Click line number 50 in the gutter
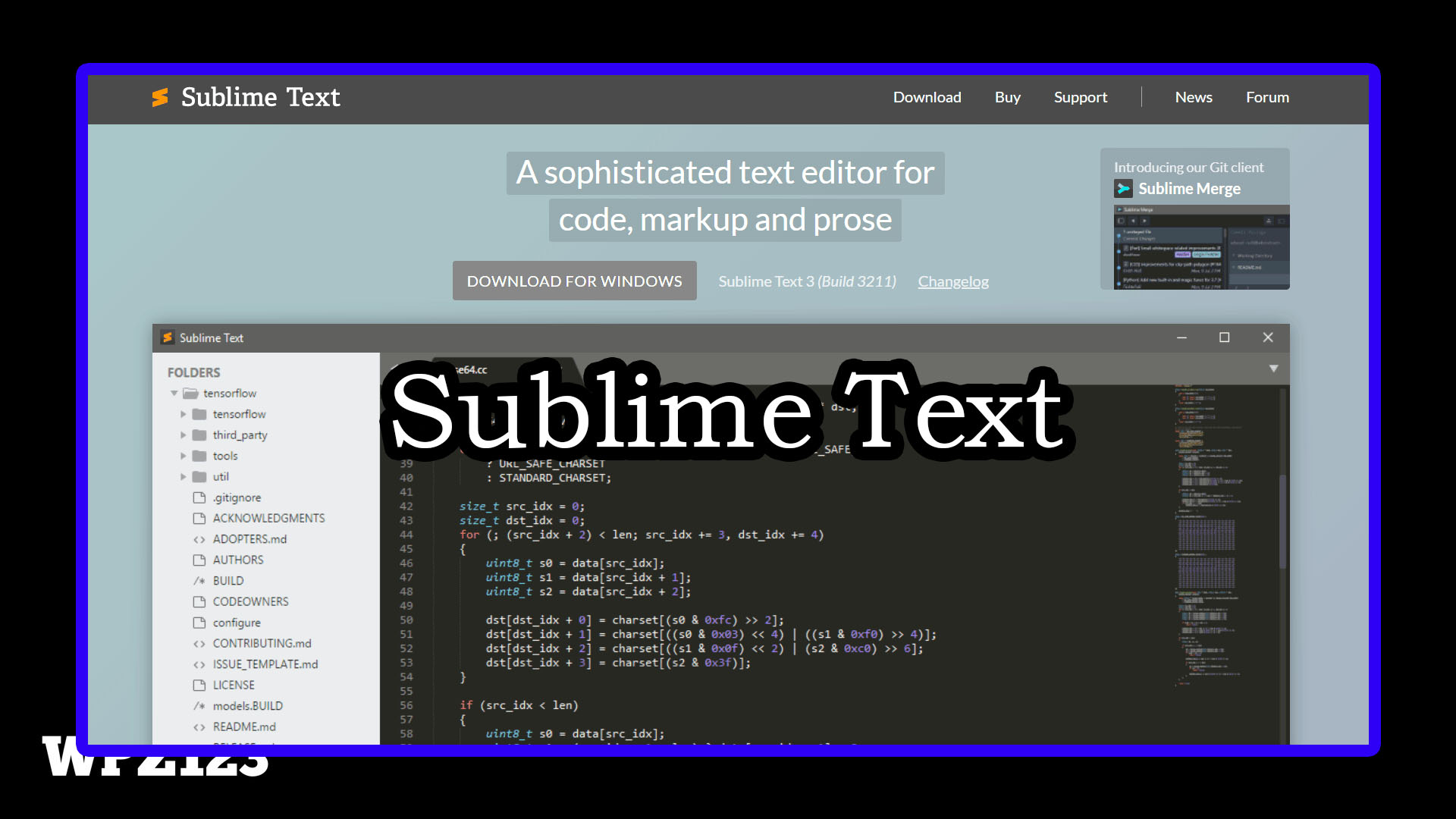 tap(406, 620)
